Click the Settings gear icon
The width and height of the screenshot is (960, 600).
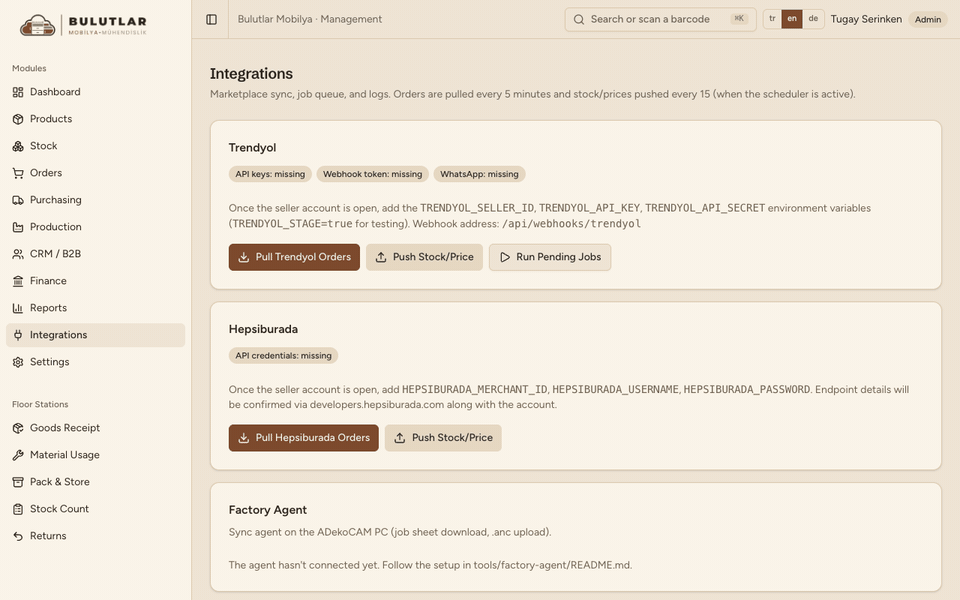(x=18, y=362)
